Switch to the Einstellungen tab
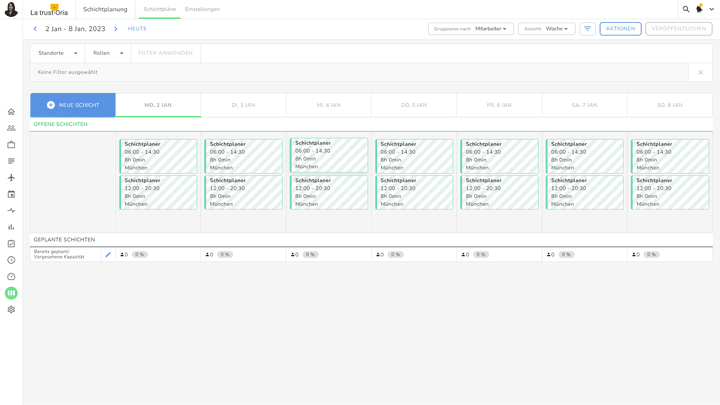Viewport: 720px width, 405px height. point(202,9)
